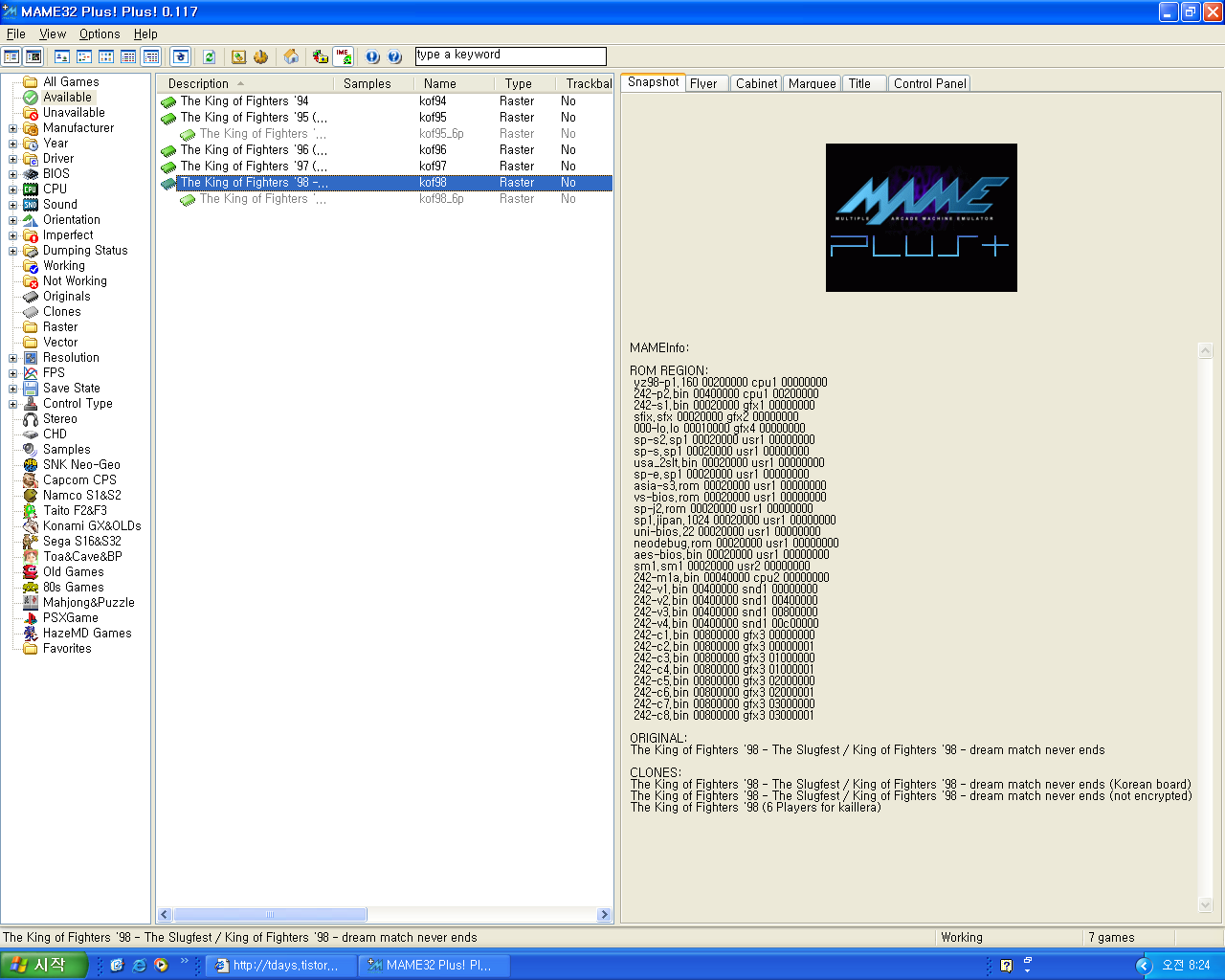Click the Namco S1&S2 folder icon
Image resolution: width=1225 pixels, height=980 pixels.
31,496
